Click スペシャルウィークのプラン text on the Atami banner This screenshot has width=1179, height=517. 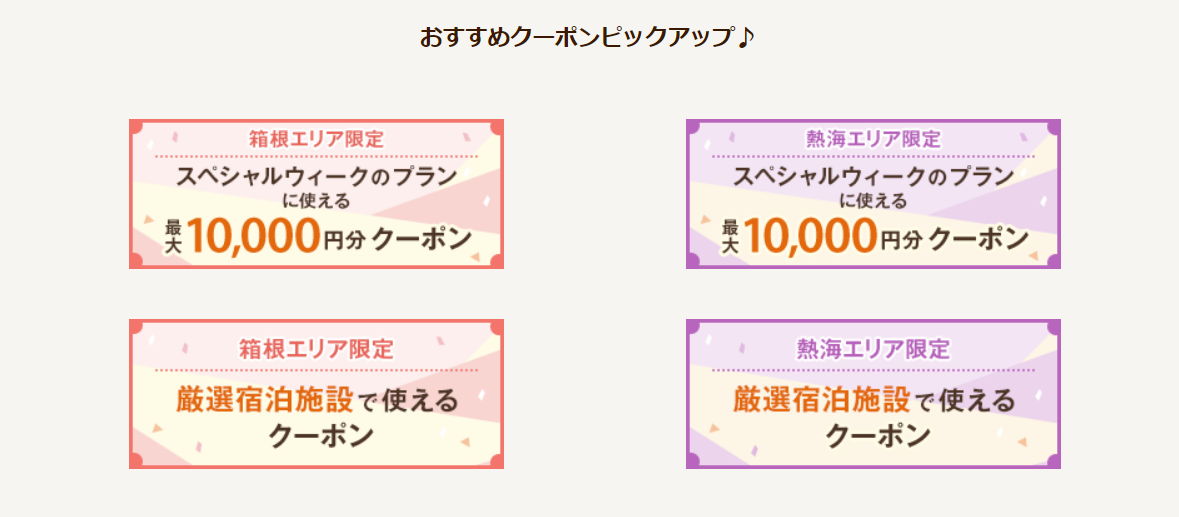tap(873, 177)
